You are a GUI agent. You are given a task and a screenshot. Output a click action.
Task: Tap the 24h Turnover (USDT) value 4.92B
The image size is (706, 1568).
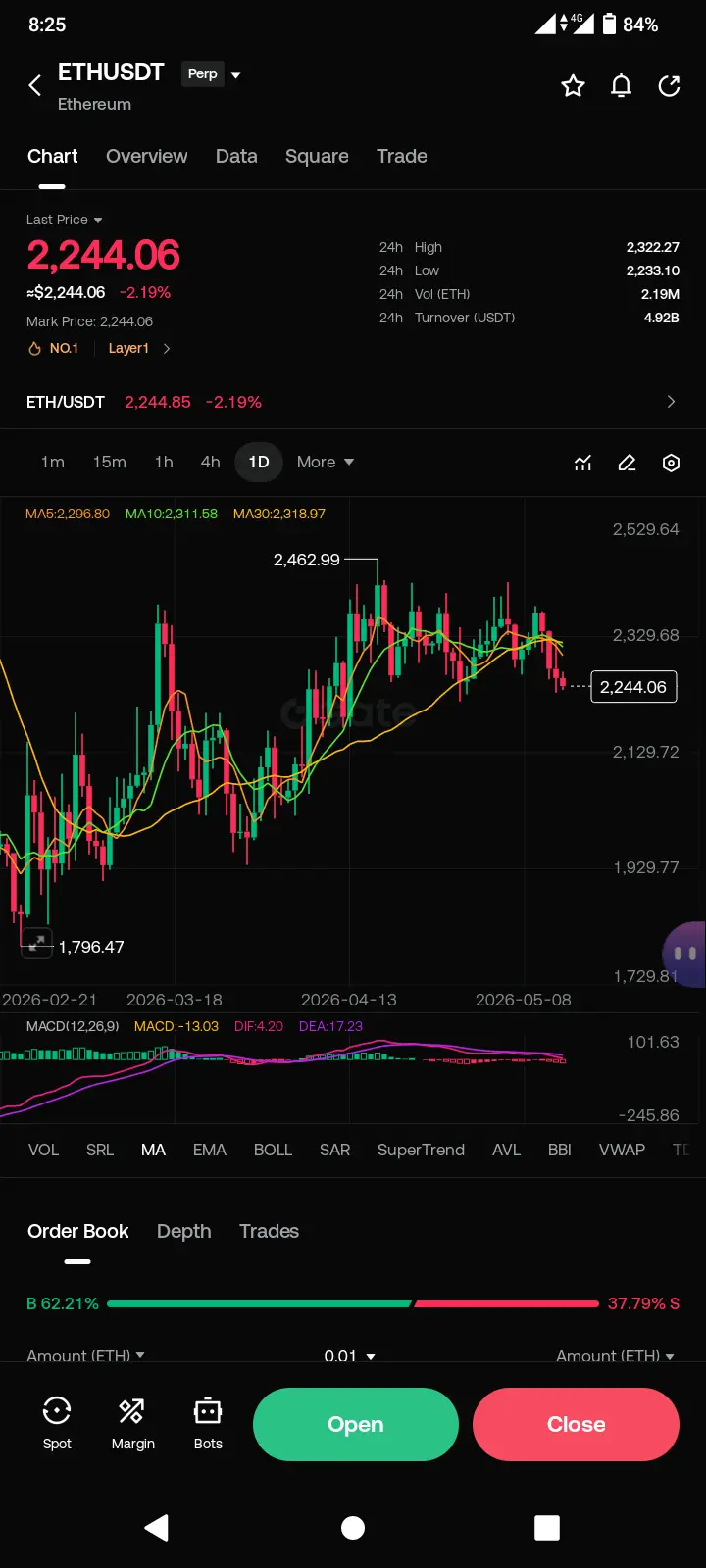[662, 318]
